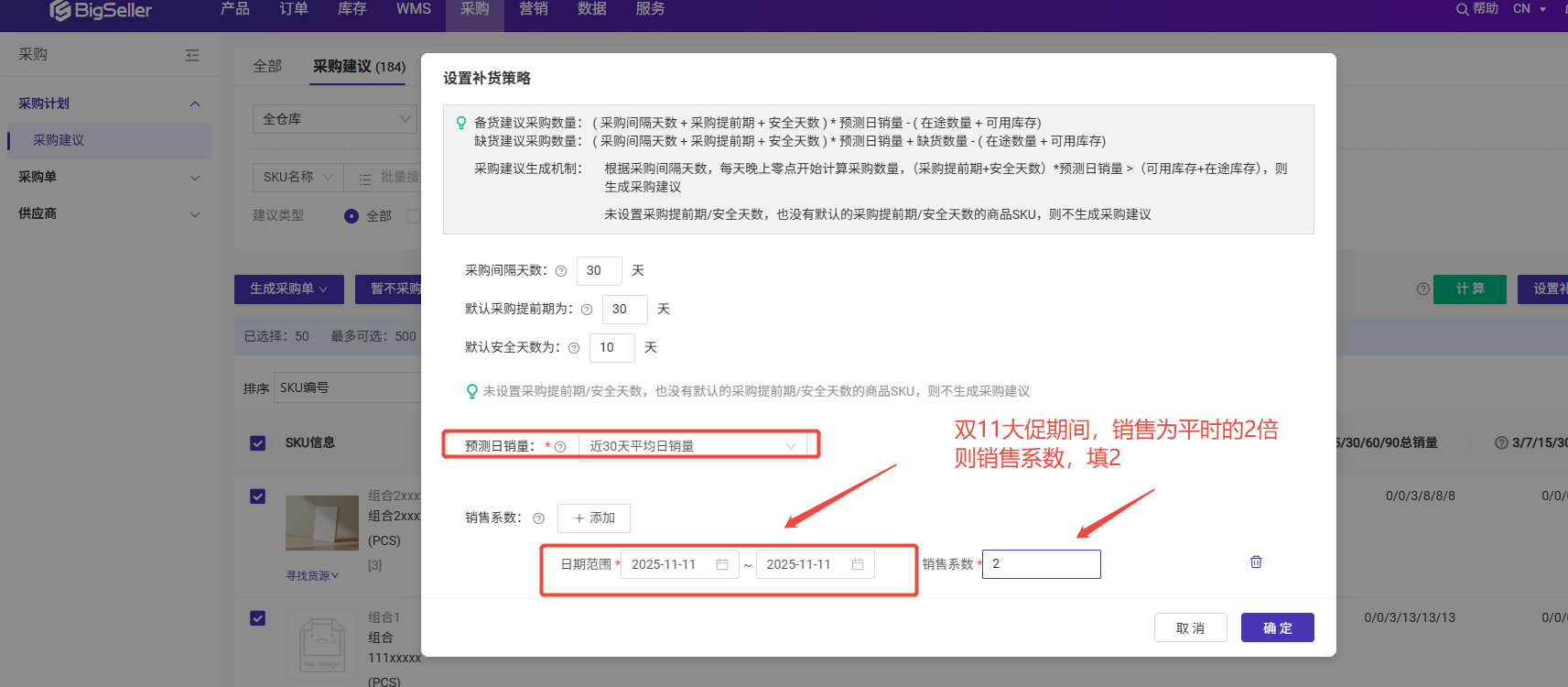Open calendar icon in start date field
This screenshot has width=1568, height=687.
pyautogui.click(x=722, y=564)
